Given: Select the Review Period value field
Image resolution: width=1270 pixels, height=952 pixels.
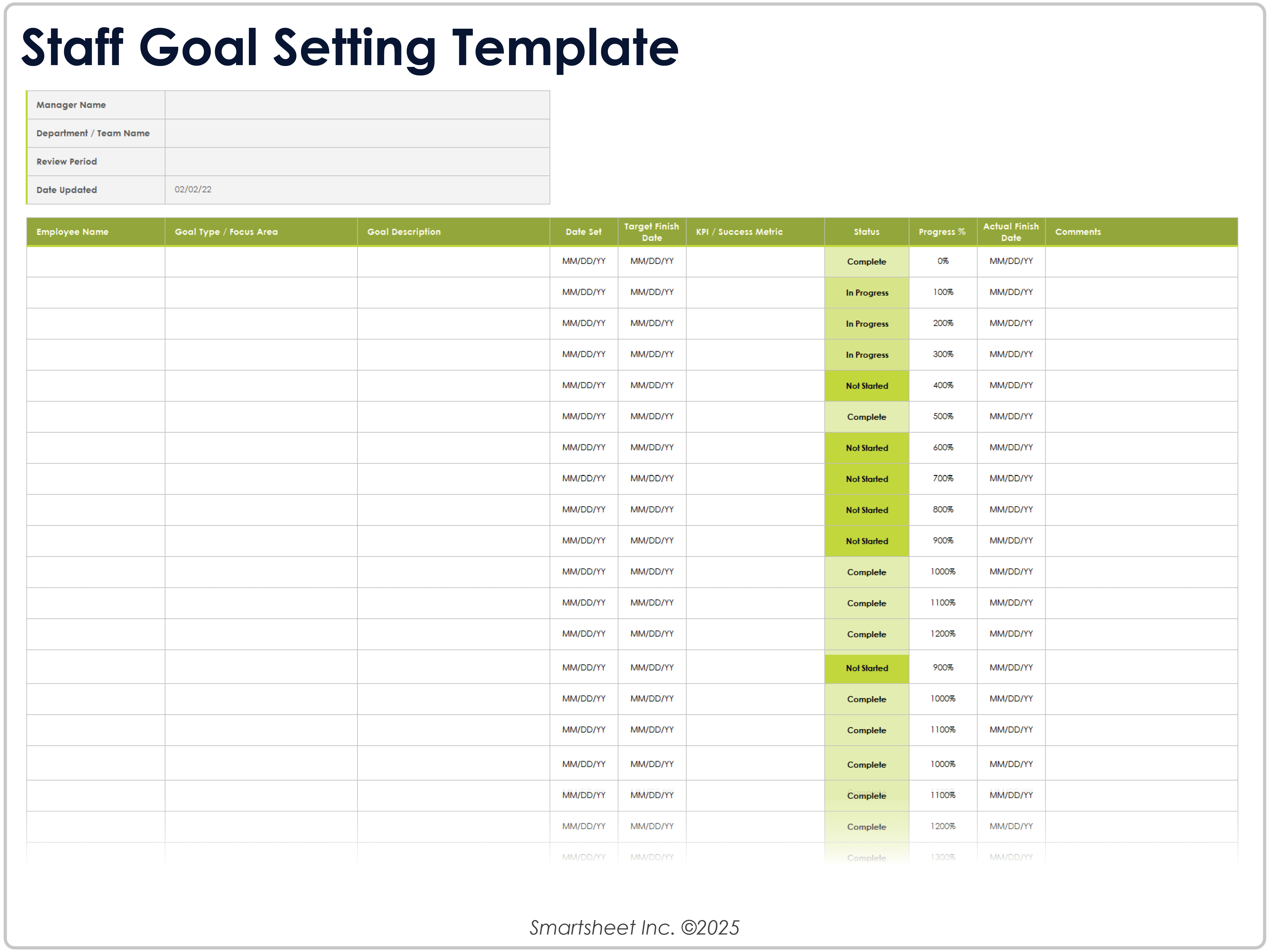Looking at the screenshot, I should coord(357,161).
